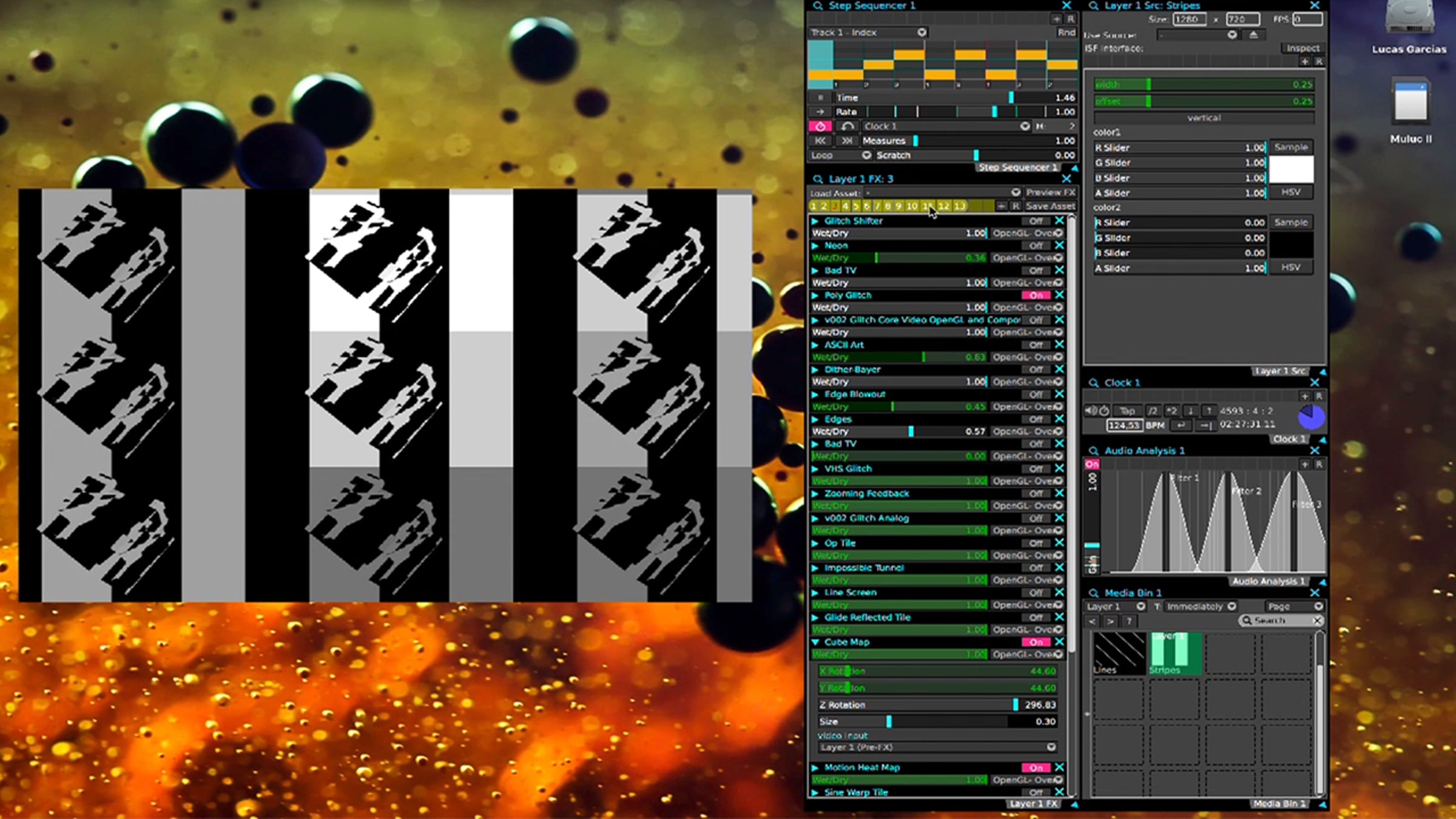Viewport: 1456px width, 819px height.
Task: Select FX preset number 4
Action: coord(845,206)
